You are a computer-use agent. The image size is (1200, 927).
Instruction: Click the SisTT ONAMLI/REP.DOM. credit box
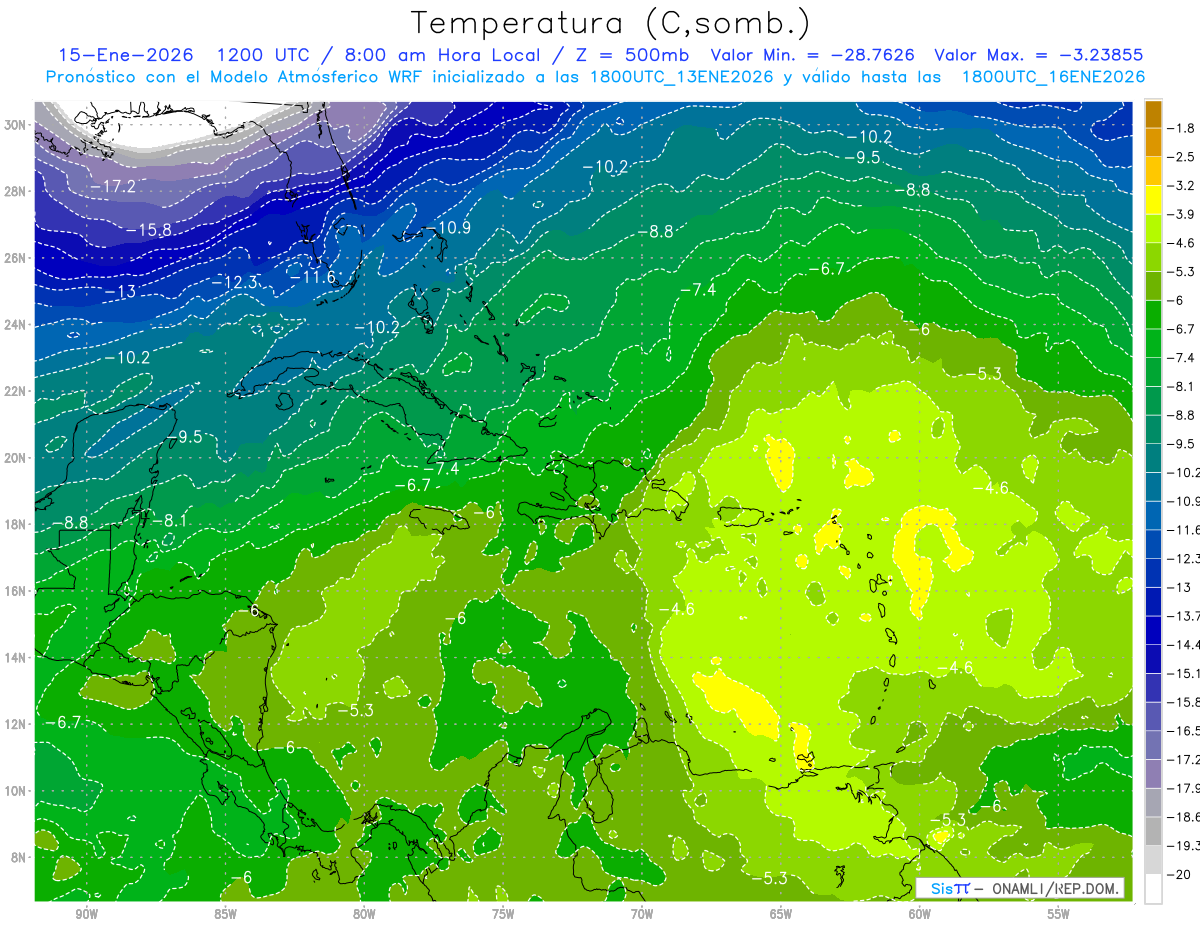tap(1020, 888)
